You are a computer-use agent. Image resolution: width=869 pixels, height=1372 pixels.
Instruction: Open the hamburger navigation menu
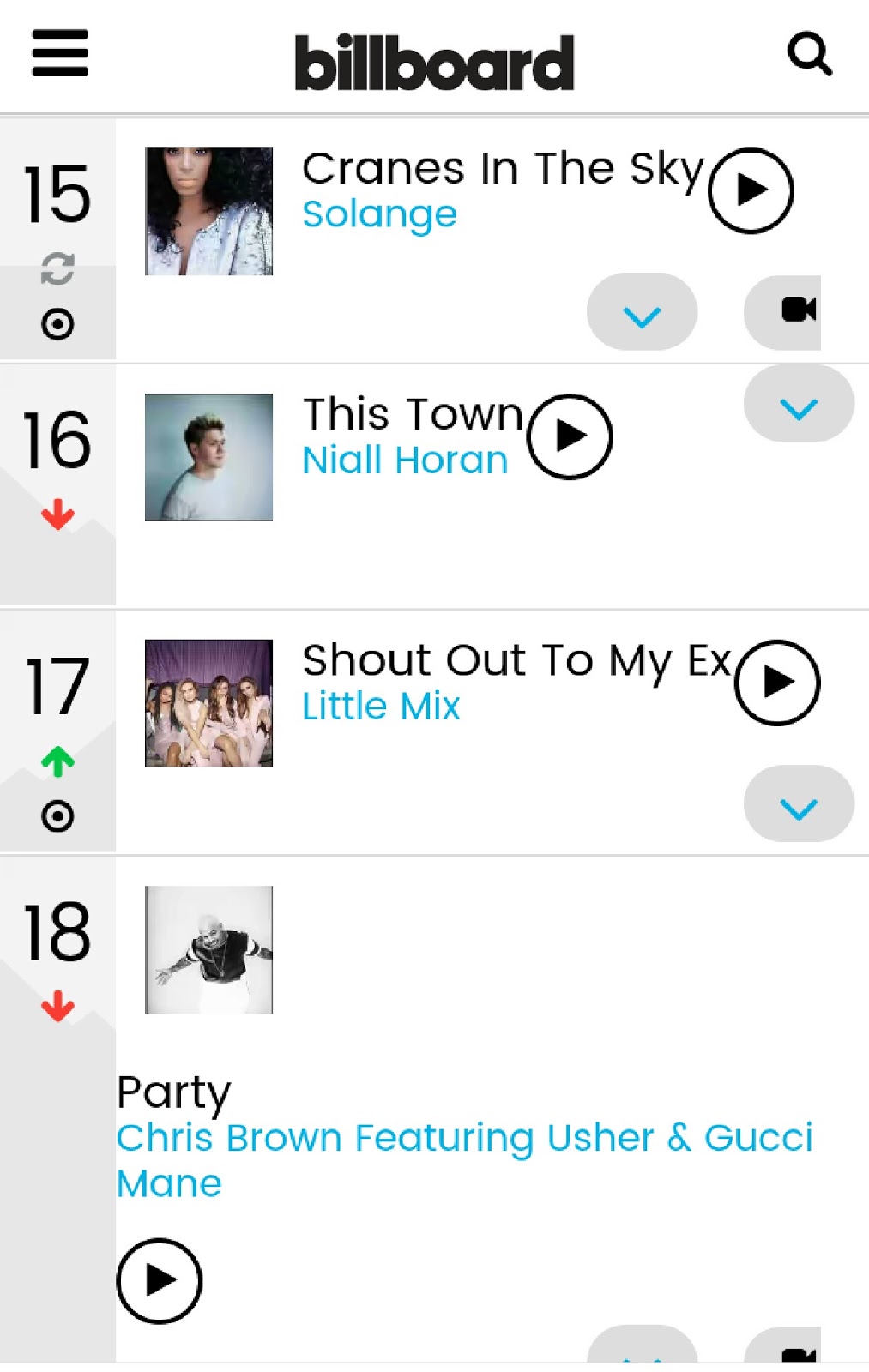pyautogui.click(x=59, y=54)
